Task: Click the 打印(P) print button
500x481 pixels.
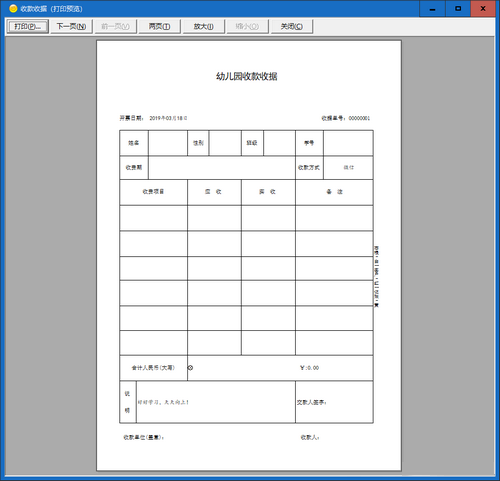Action: click(28, 26)
